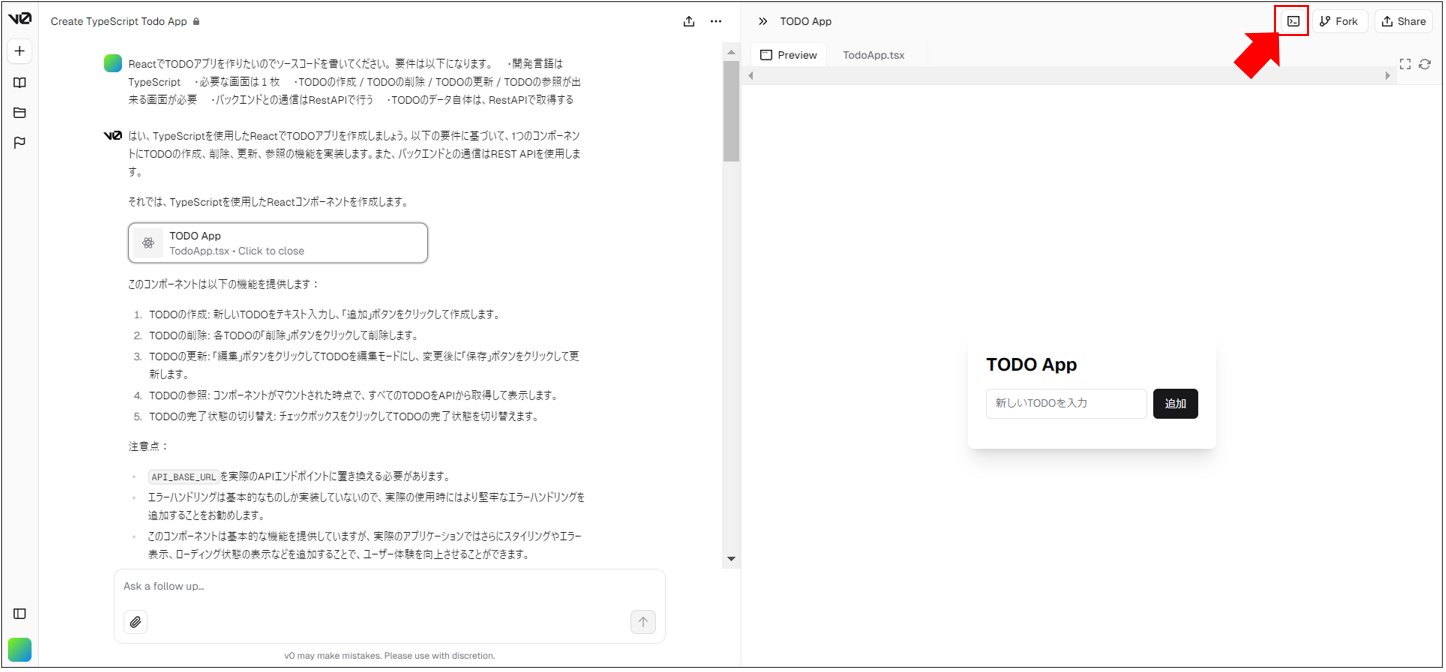The image size is (1446, 672).
Task: Click the user message avatar icon
Action: click(113, 63)
